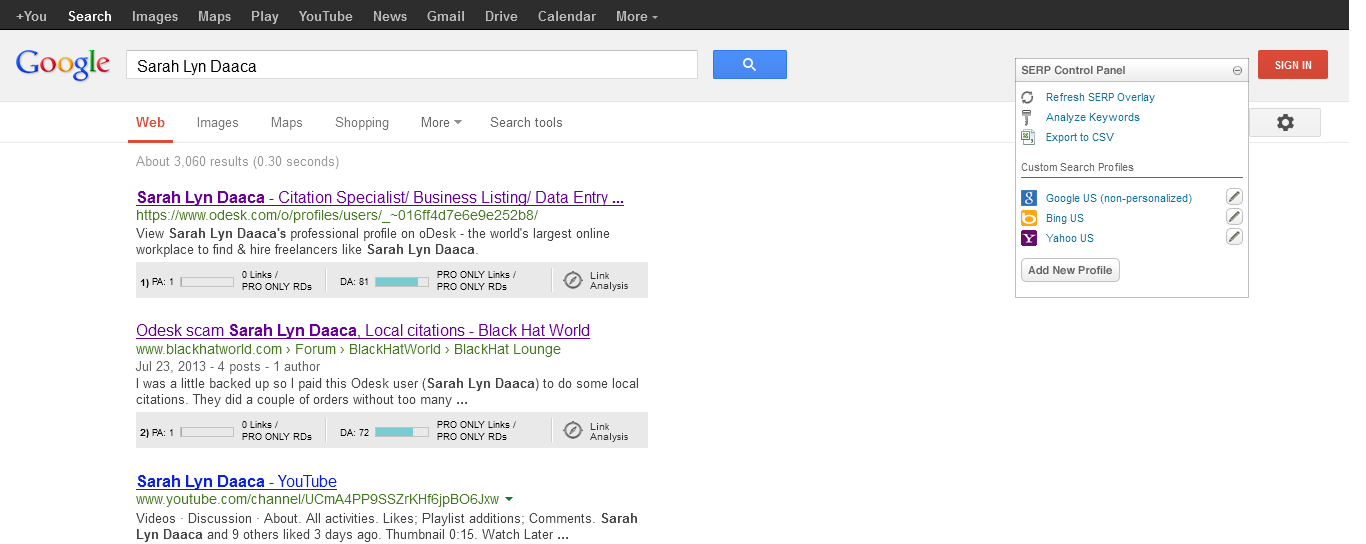
Task: Open YouTube in the top bar
Action: [325, 16]
